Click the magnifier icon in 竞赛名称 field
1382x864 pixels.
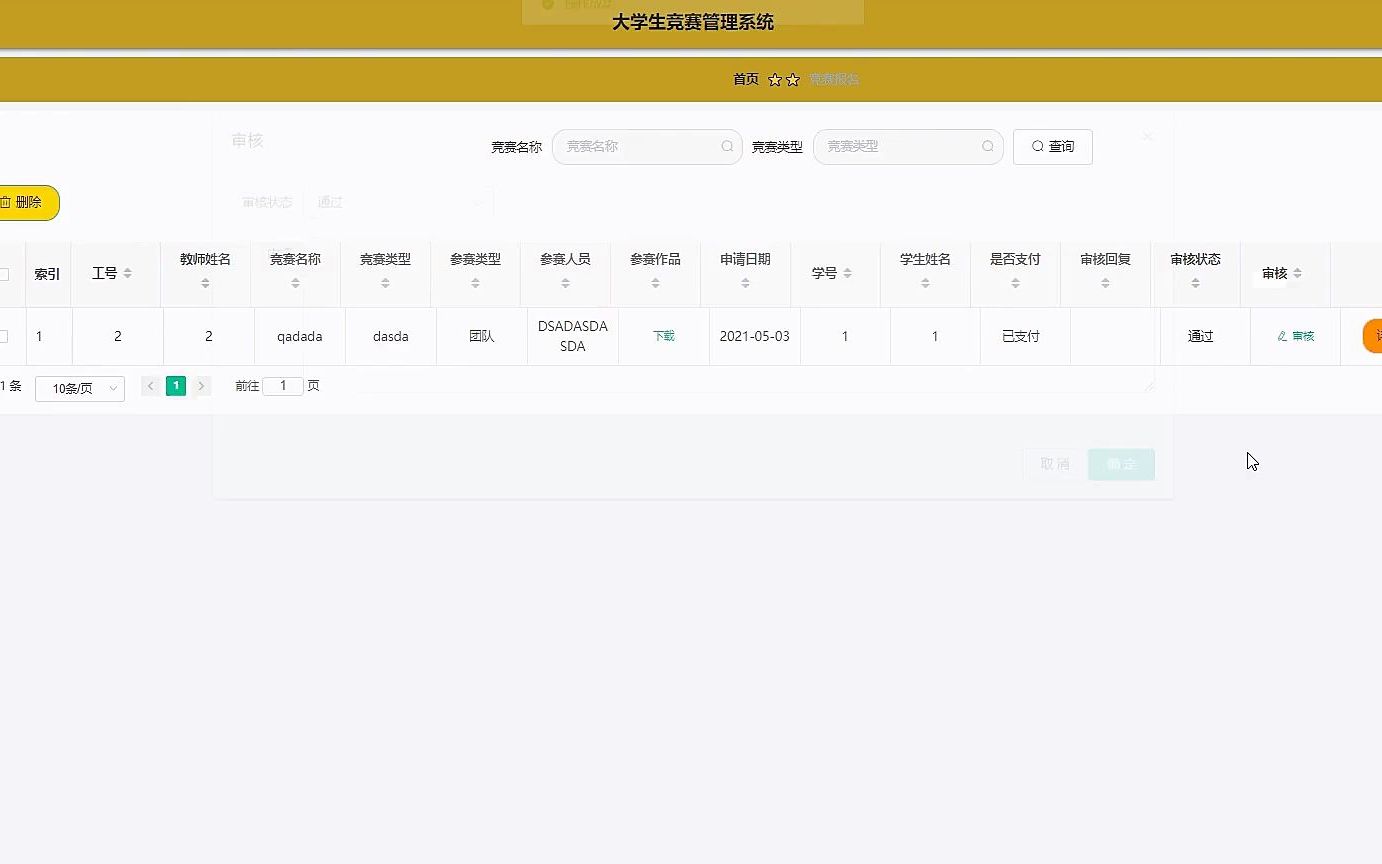pos(727,146)
